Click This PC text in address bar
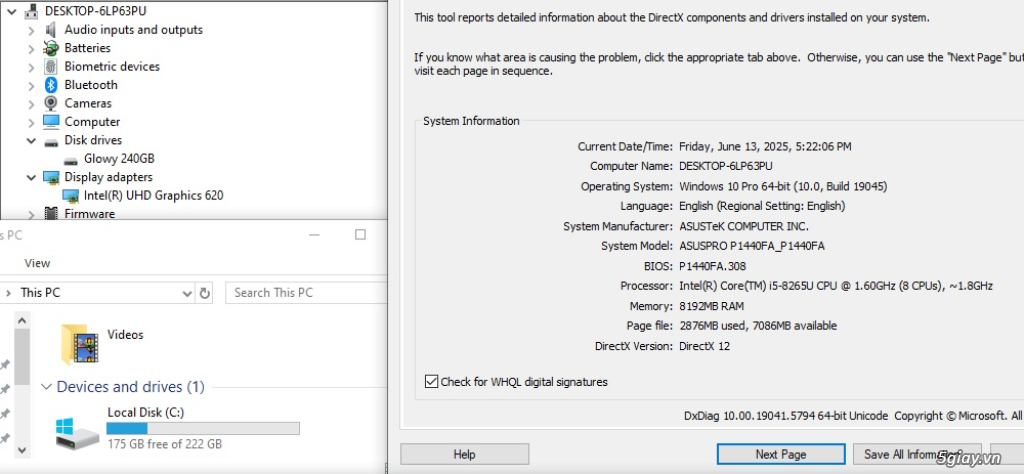Screen dimensions: 1024x474 click(x=40, y=292)
